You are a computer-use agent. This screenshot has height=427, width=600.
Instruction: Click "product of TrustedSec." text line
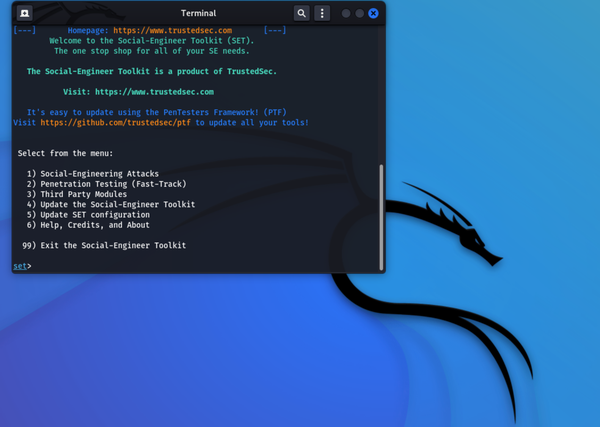[152, 72]
